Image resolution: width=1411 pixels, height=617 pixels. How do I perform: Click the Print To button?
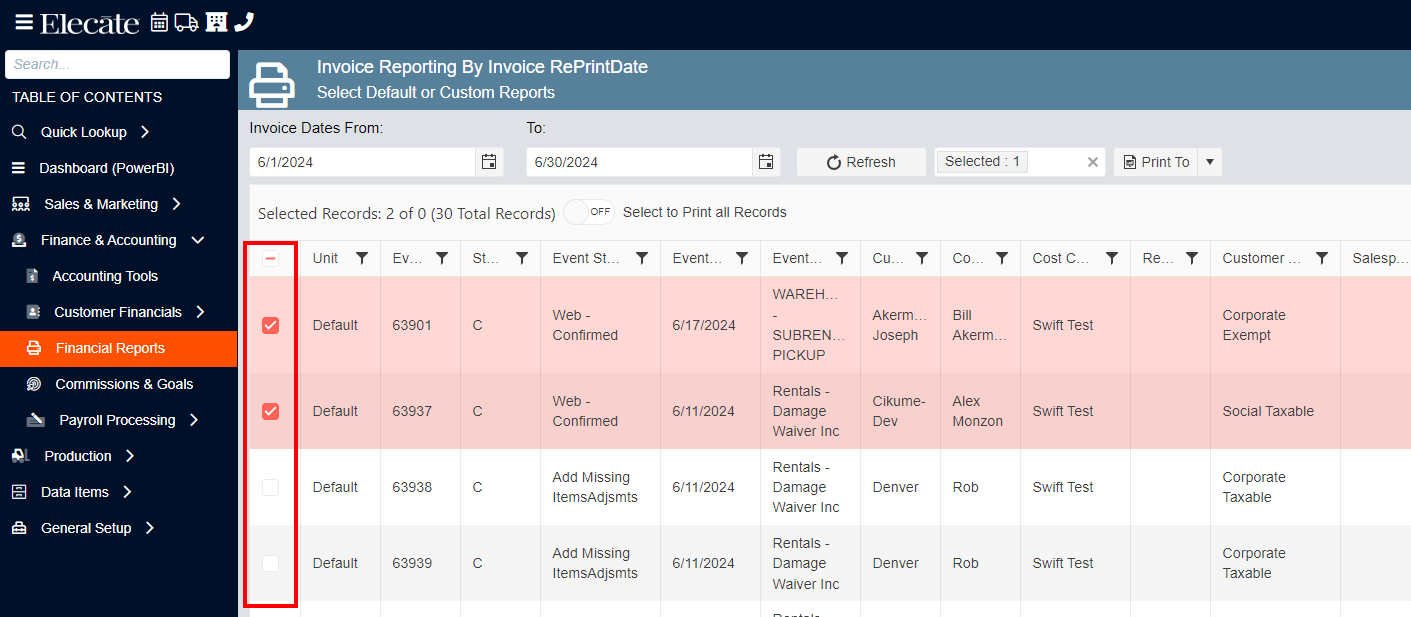(x=1156, y=162)
